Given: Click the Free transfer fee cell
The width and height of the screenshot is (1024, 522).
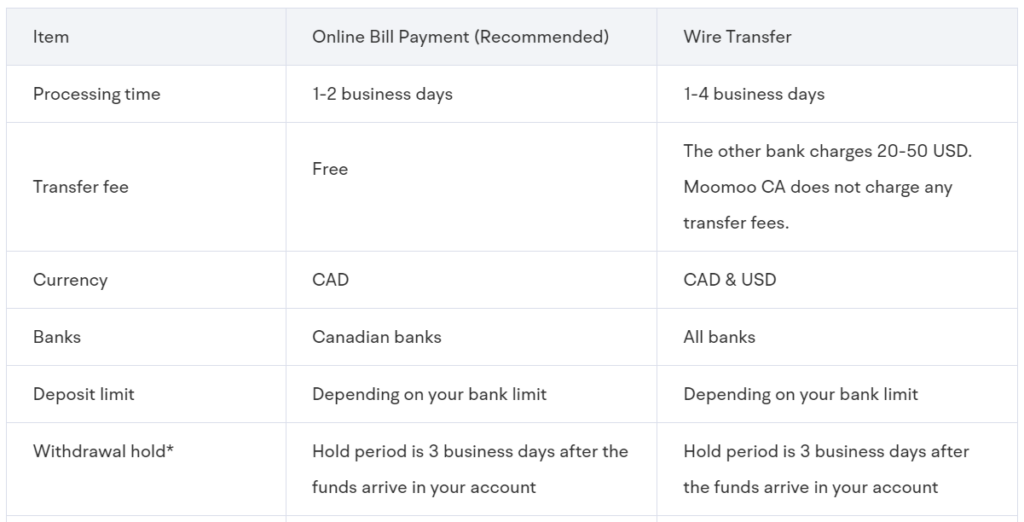Looking at the screenshot, I should (330, 169).
